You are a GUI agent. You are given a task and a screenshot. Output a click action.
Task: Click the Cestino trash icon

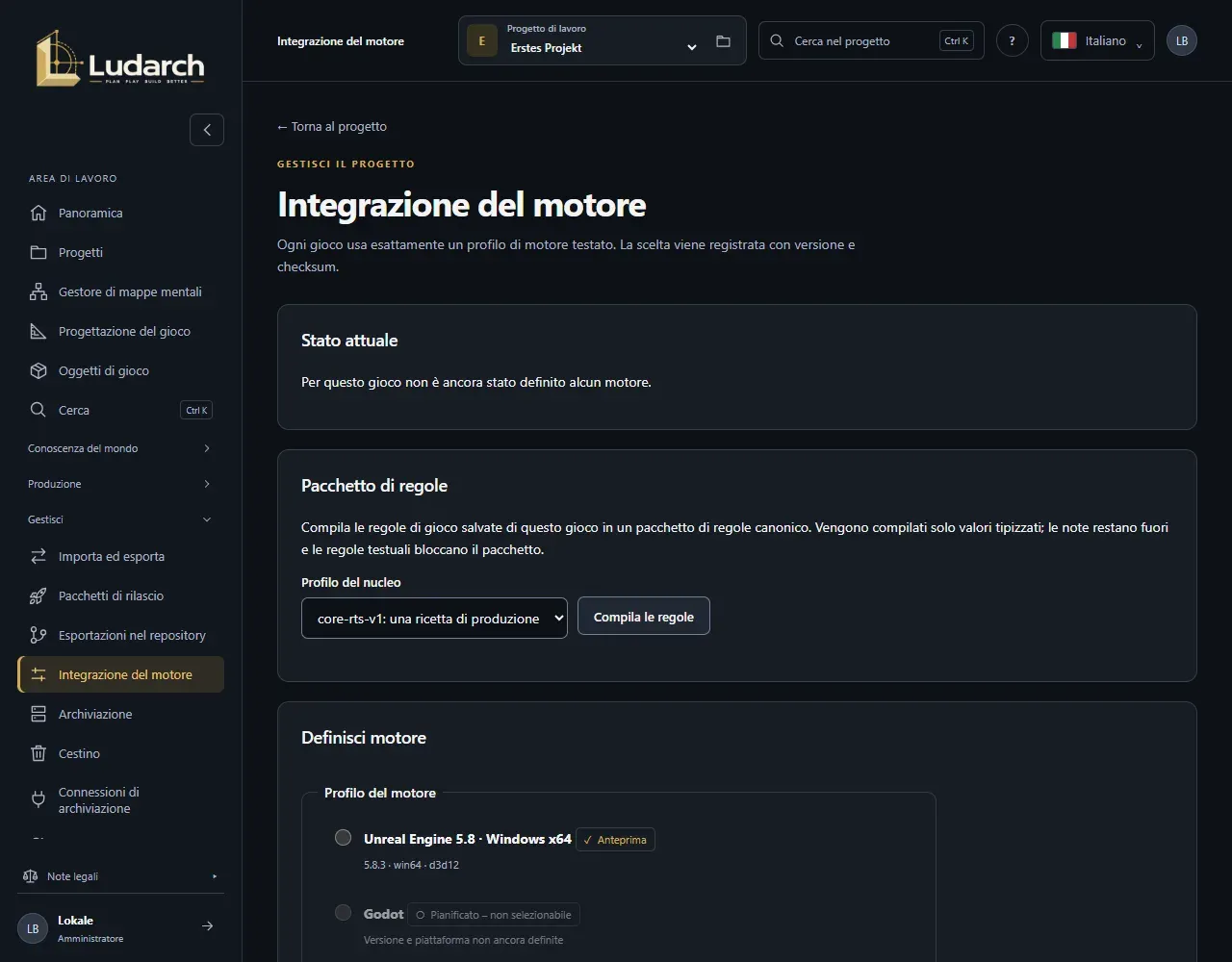coord(38,753)
